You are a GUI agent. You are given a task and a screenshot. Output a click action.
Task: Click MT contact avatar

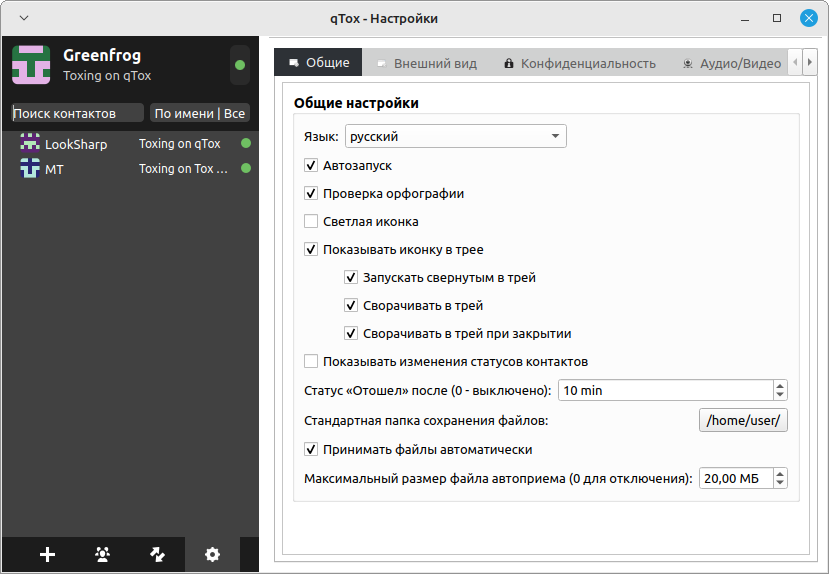click(x=30, y=168)
